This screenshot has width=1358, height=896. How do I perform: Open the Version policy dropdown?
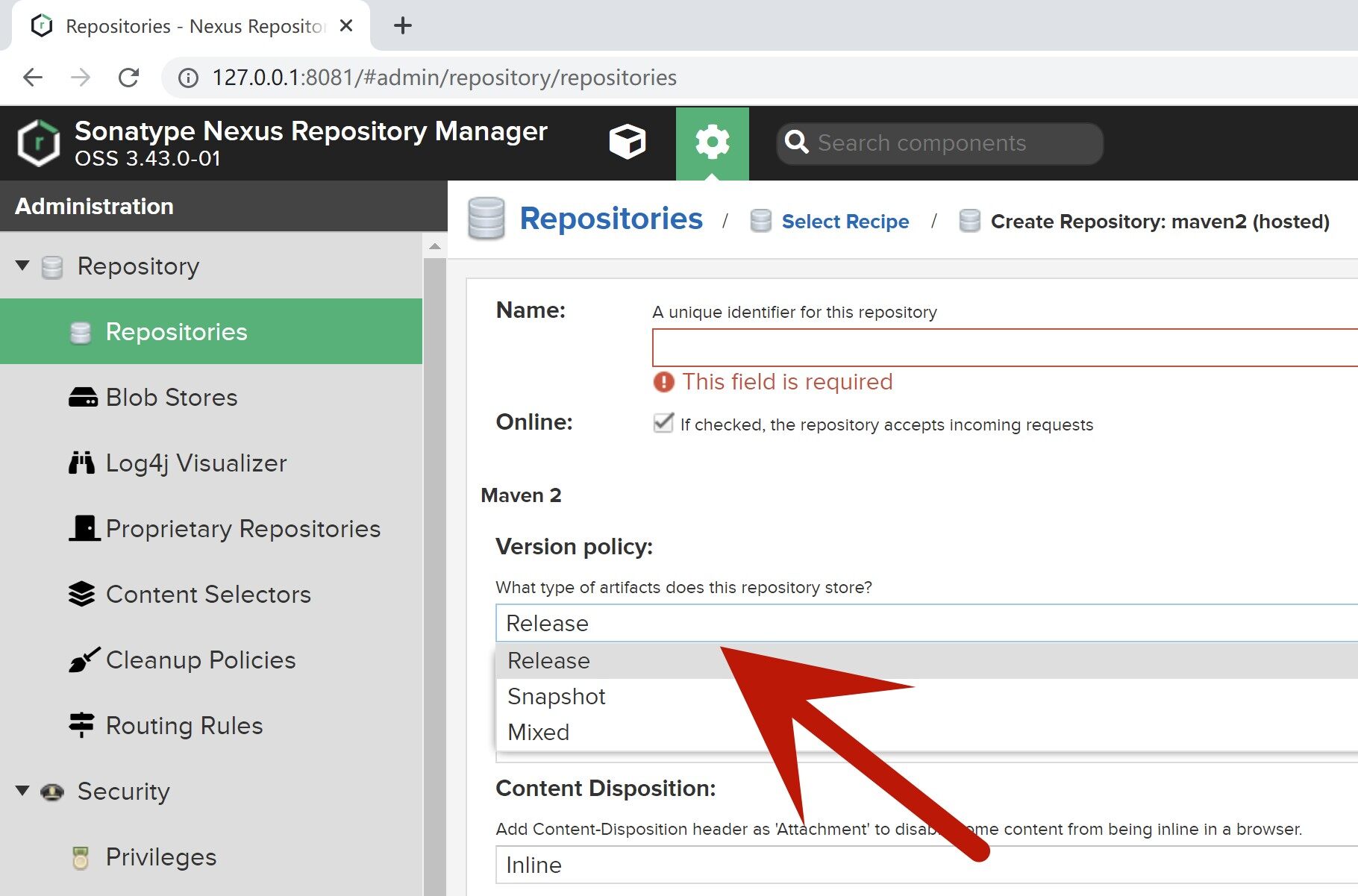tap(821, 623)
